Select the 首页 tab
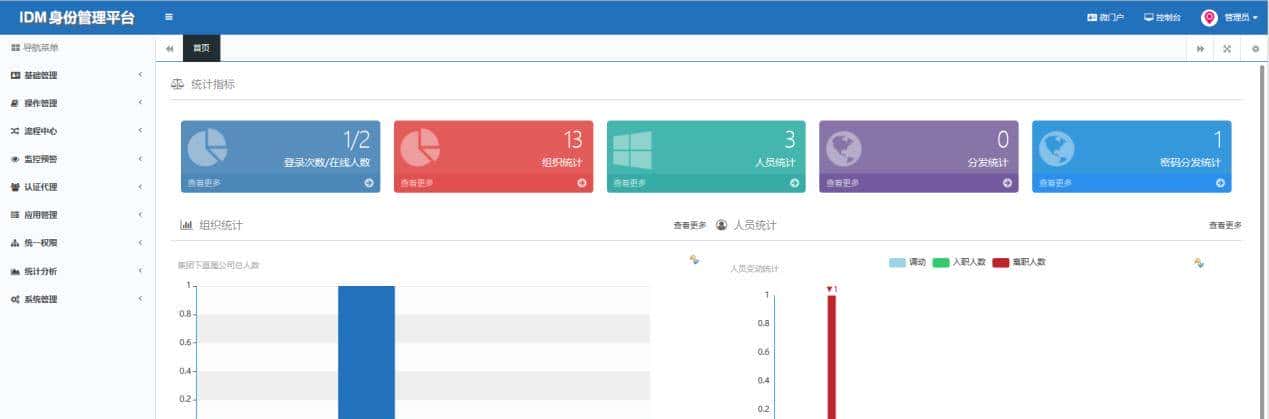 (x=201, y=48)
